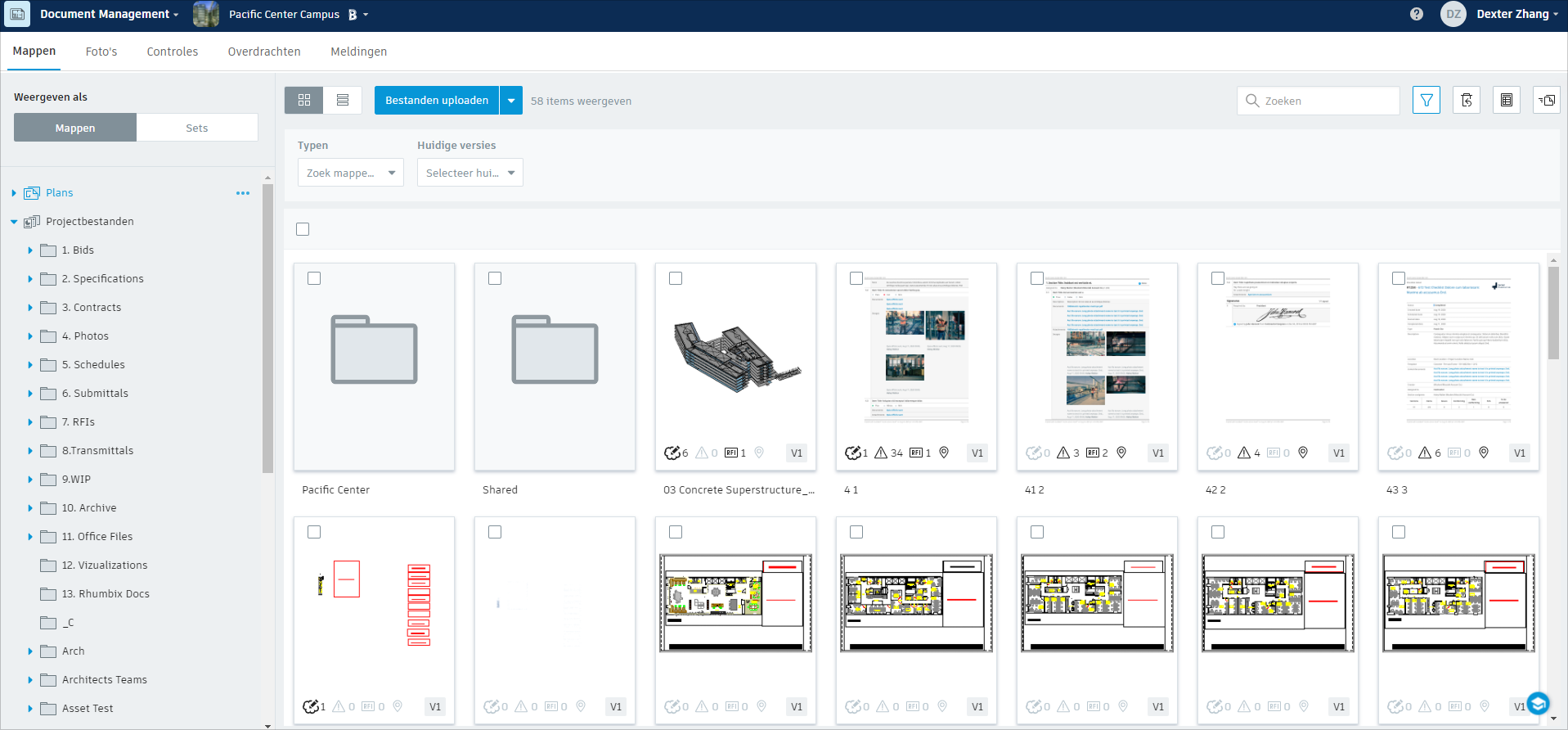Click the location pin on card 41 2
Image resolution: width=1568 pixels, height=730 pixels.
click(1121, 453)
